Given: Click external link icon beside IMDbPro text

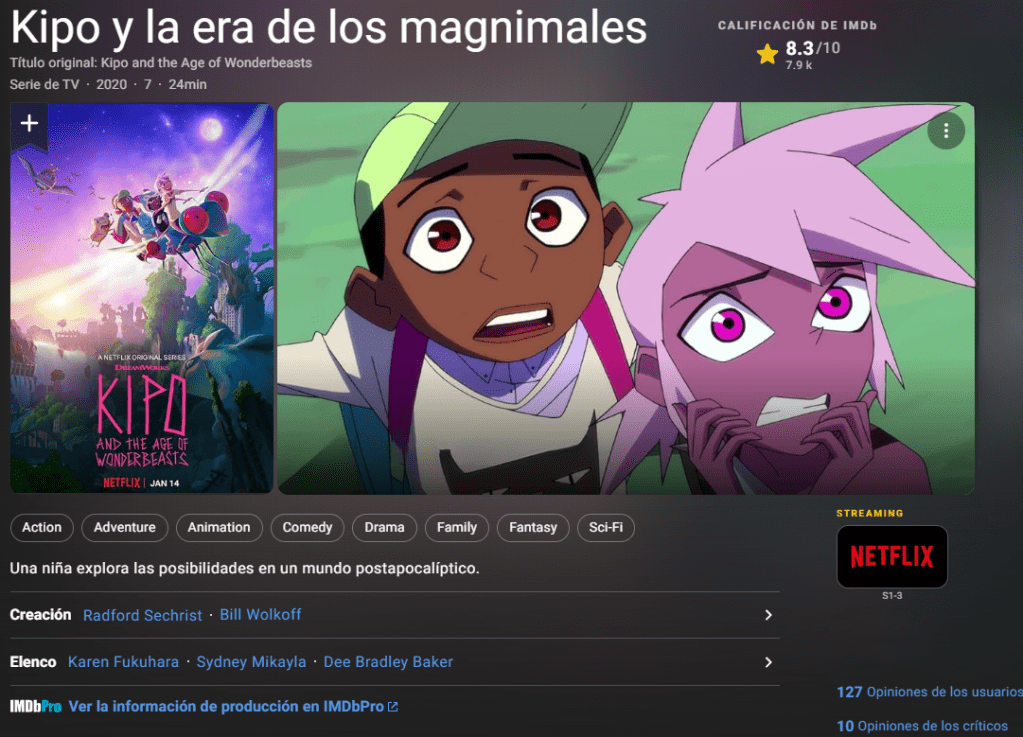Looking at the screenshot, I should [x=393, y=706].
